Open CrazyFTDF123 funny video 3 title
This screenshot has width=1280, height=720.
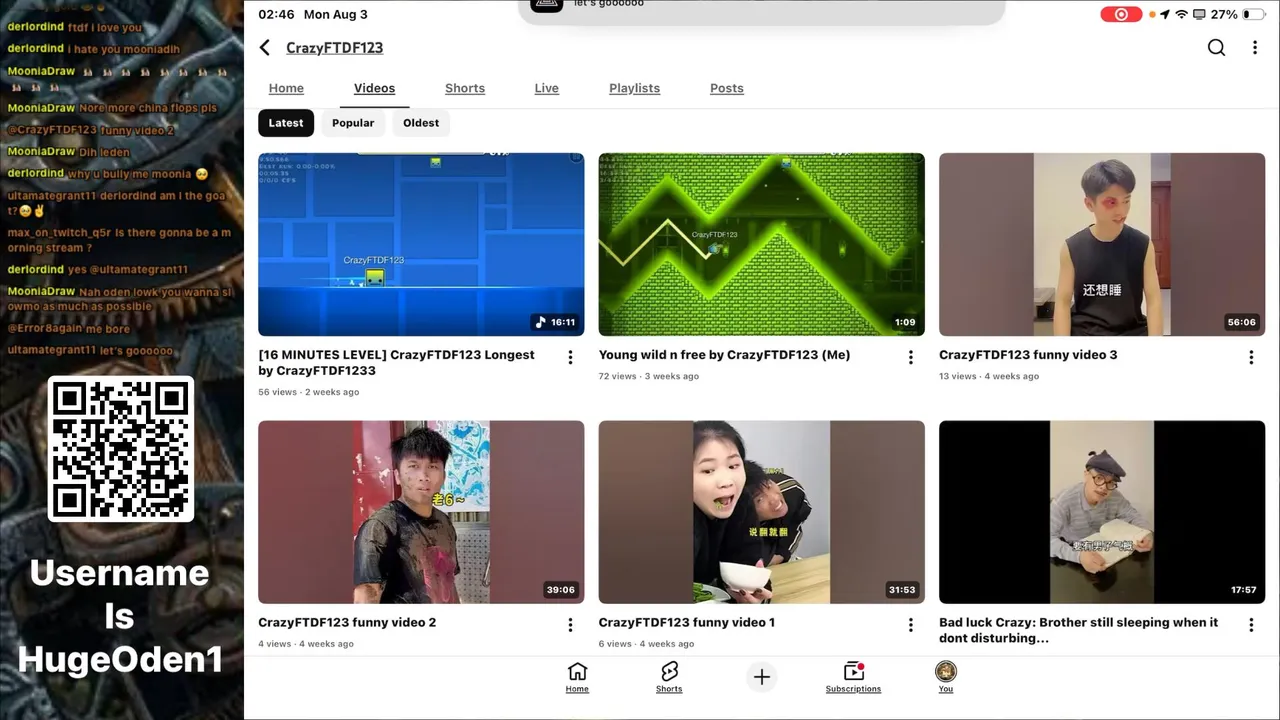(x=1028, y=355)
